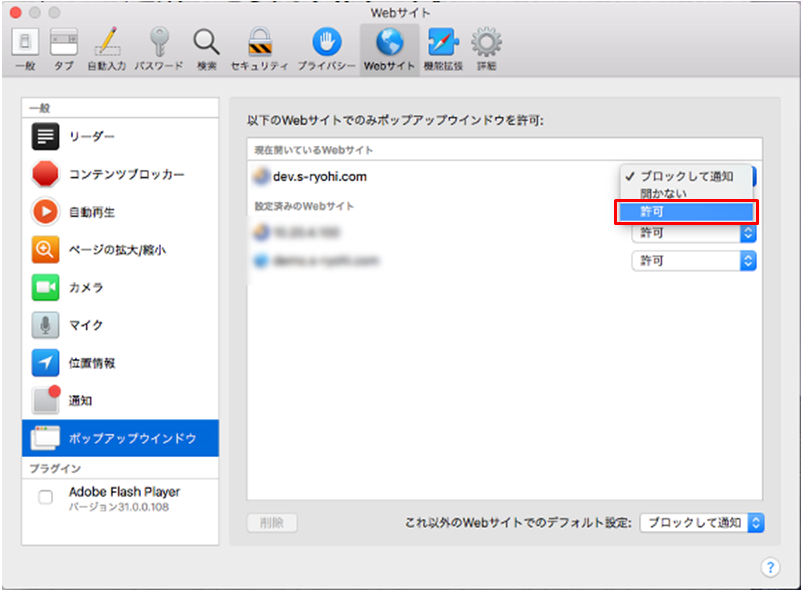The width and height of the screenshot is (801, 590).
Task: Select 位置情報 in the sidebar
Action: pyautogui.click(x=121, y=363)
